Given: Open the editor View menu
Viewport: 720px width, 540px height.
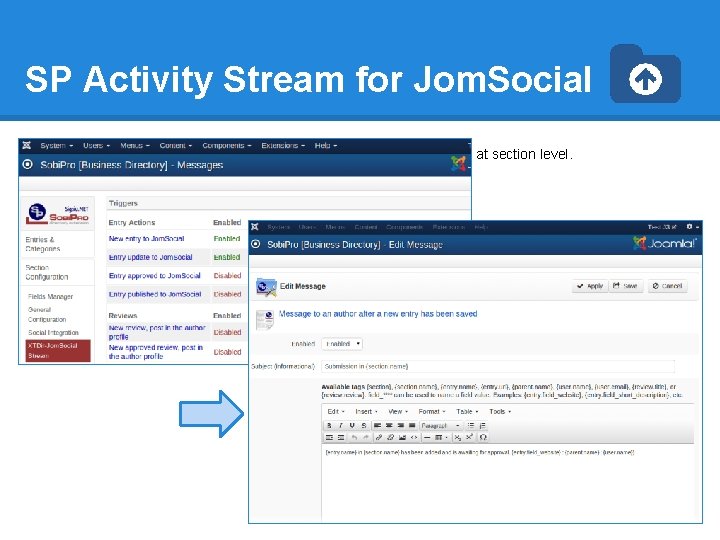Looking at the screenshot, I should (x=398, y=411).
